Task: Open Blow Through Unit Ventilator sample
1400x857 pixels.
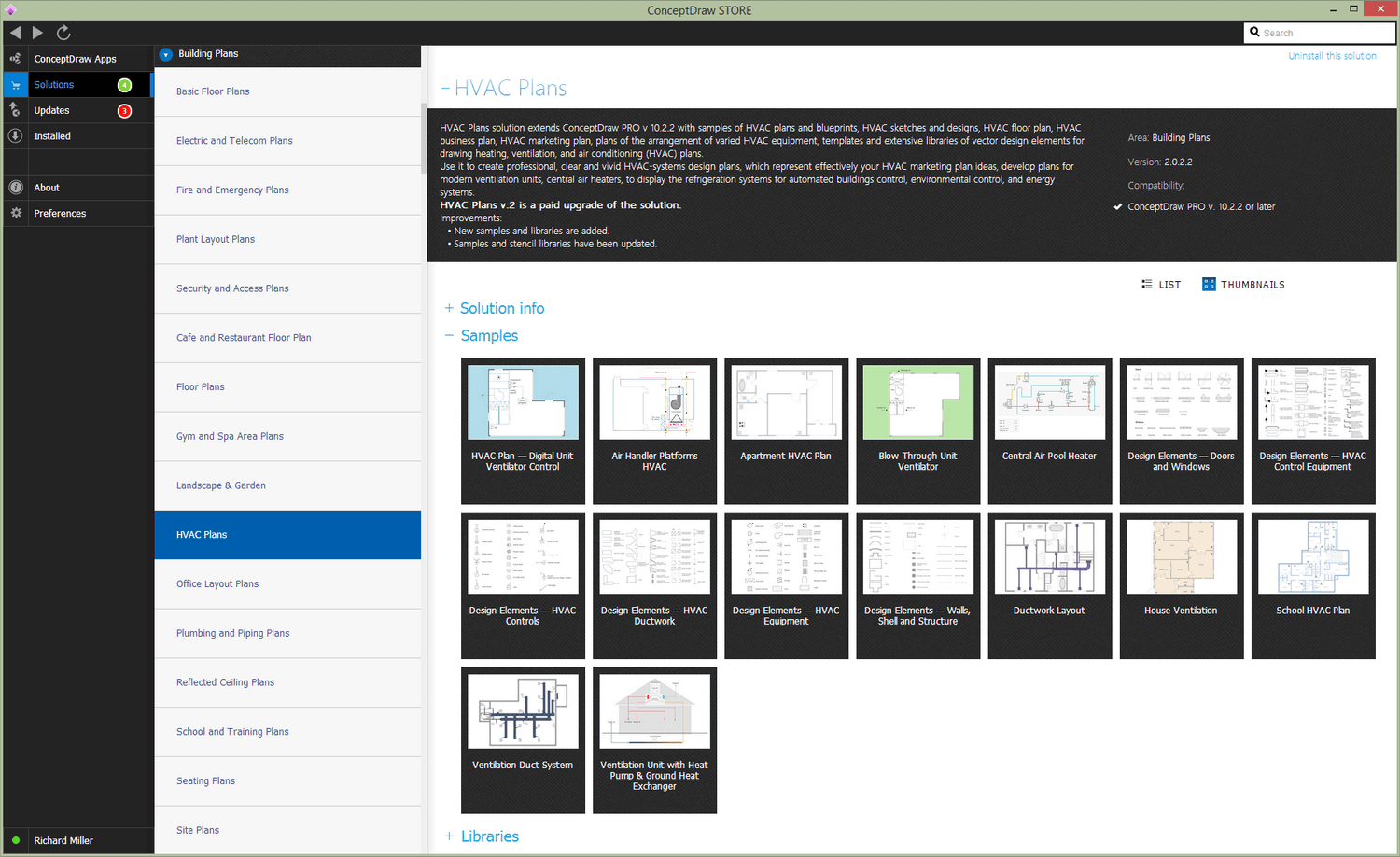Action: [918, 431]
